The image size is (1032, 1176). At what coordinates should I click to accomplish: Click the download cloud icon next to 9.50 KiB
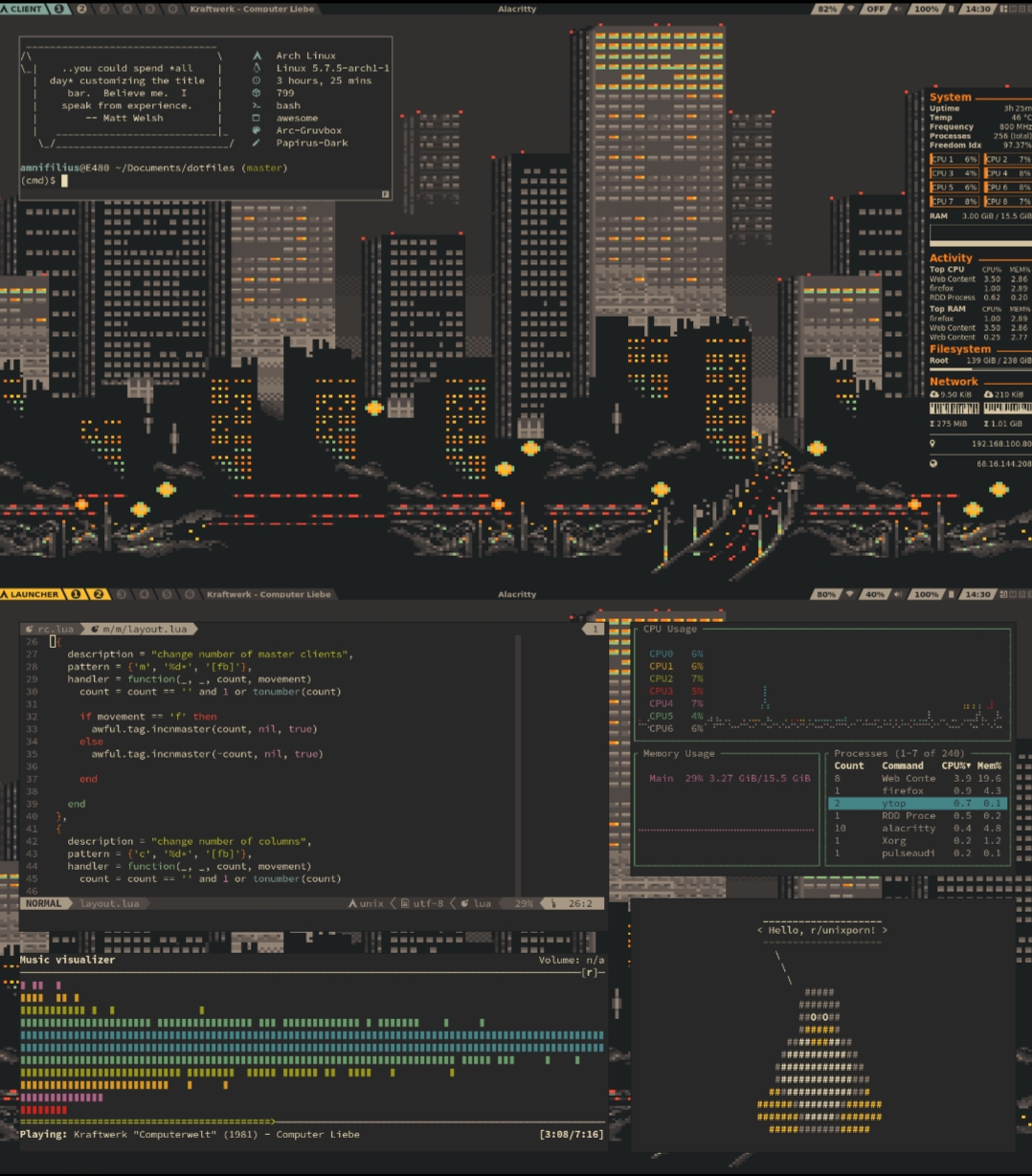click(x=934, y=394)
